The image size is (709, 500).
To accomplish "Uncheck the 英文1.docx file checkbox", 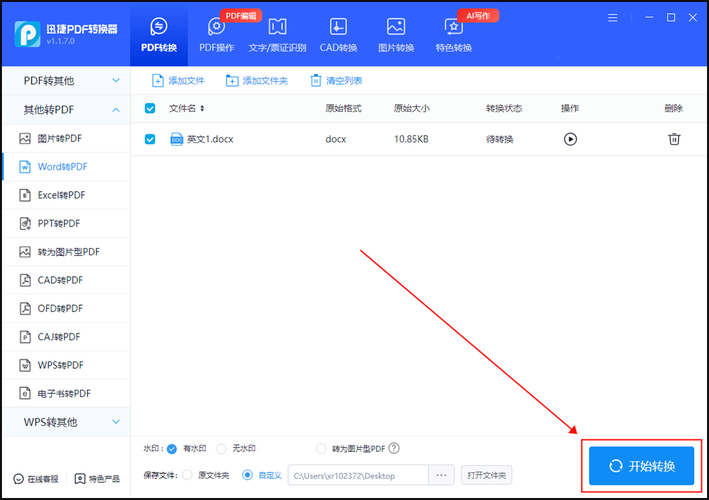I will pos(150,139).
